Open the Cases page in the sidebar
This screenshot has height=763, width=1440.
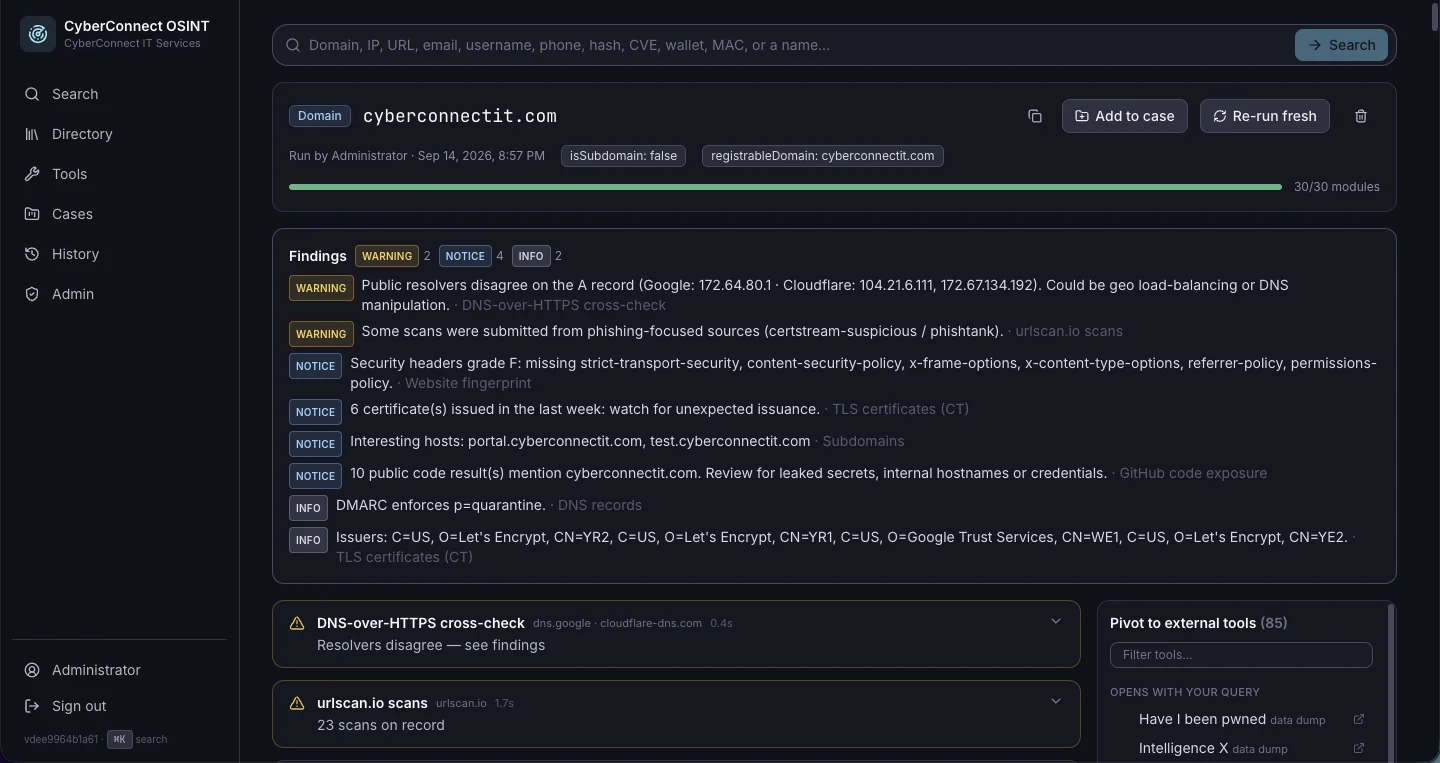pos(120,214)
